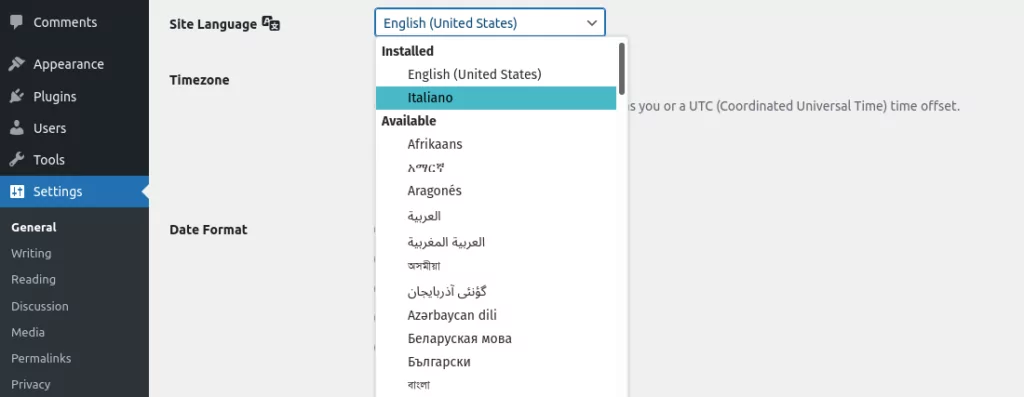Open Reading settings submenu
Screen dimensions: 1024x397
point(33,279)
